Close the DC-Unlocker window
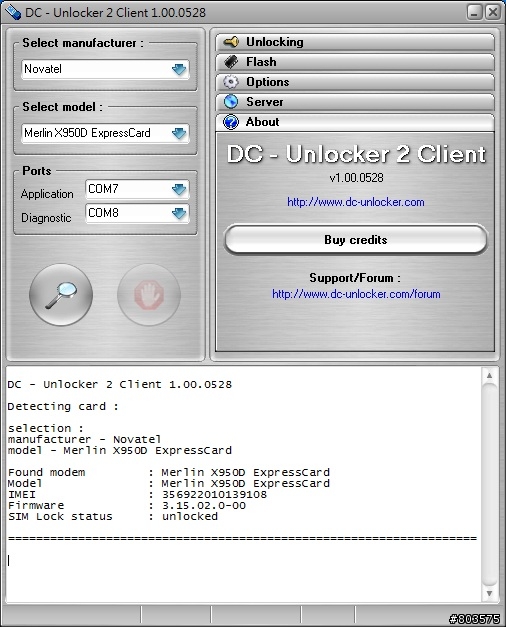 (493, 12)
